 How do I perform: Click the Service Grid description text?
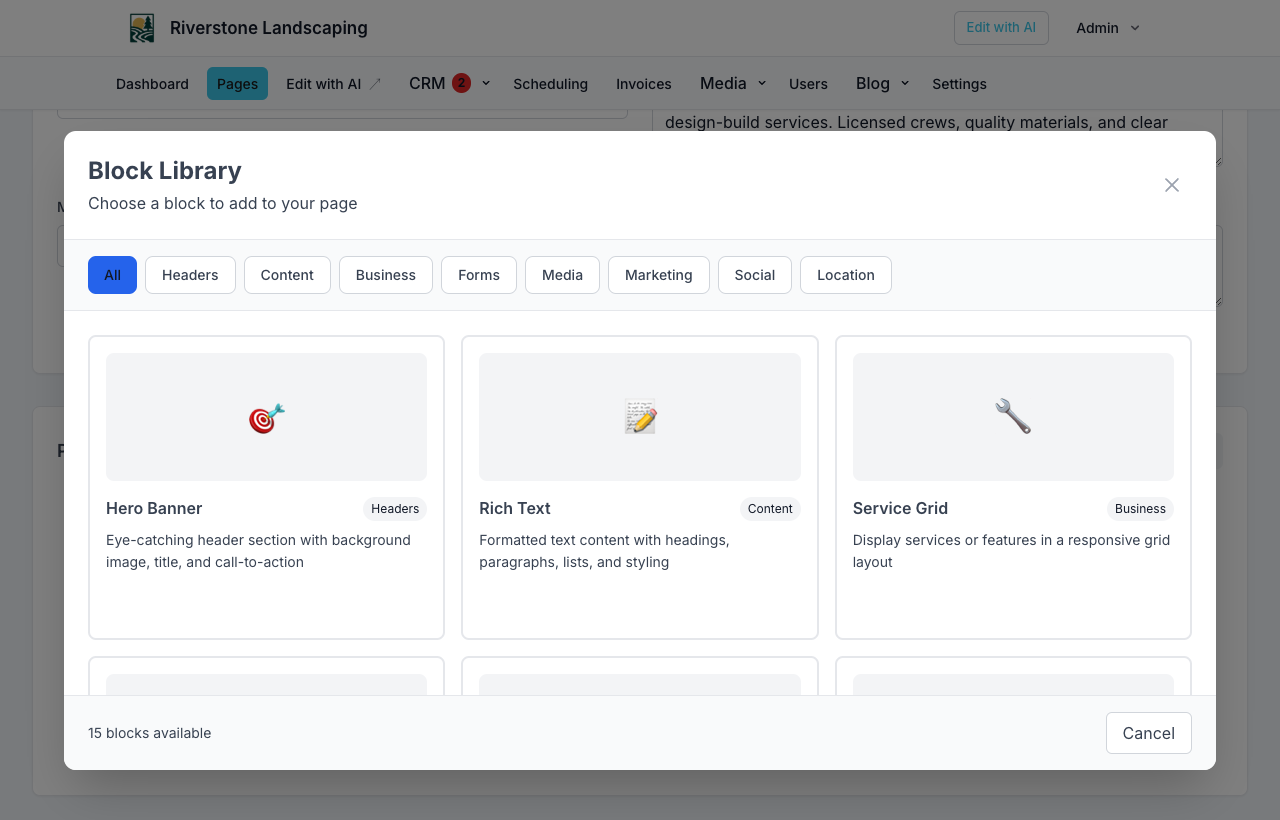[1011, 551]
